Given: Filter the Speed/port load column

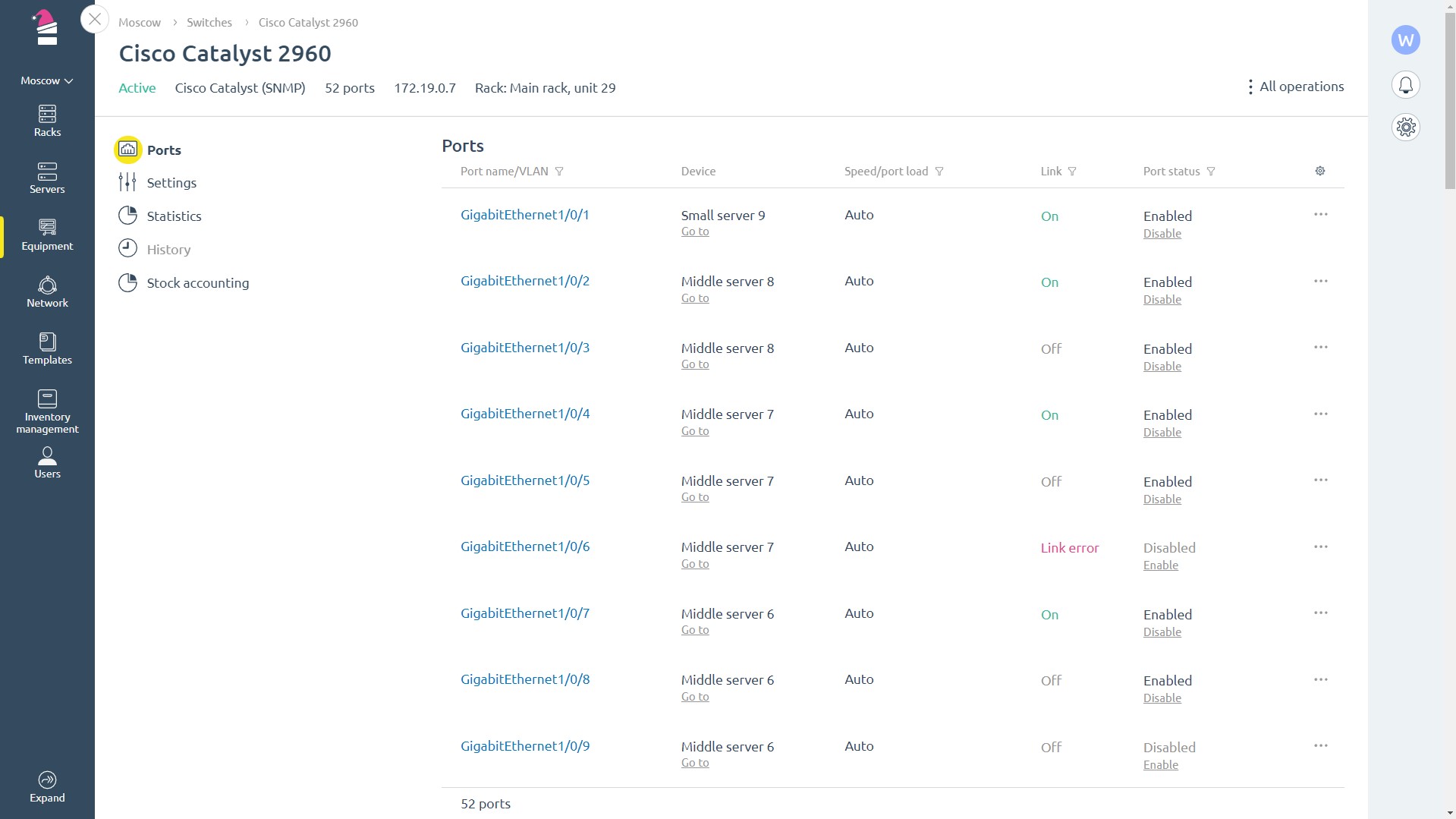Looking at the screenshot, I should click(x=939, y=172).
